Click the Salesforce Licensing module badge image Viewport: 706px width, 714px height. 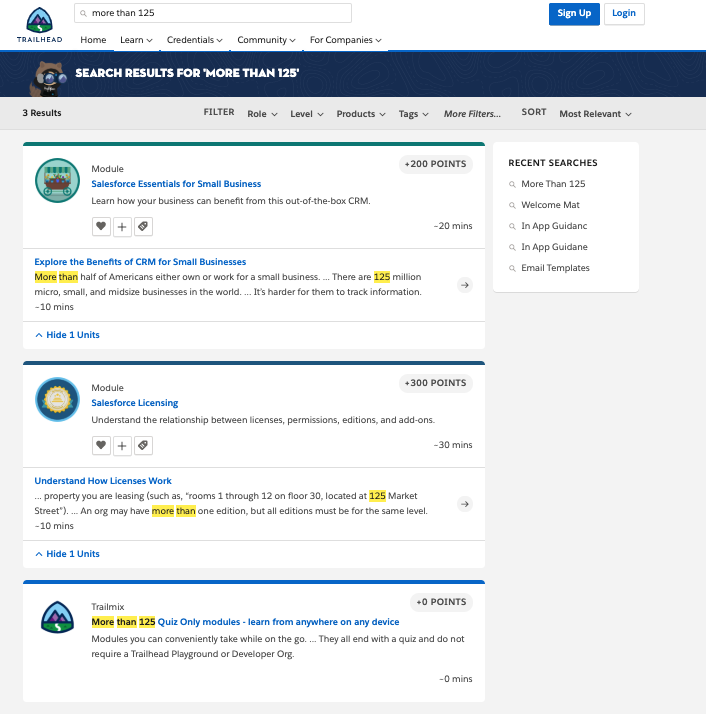click(x=57, y=399)
